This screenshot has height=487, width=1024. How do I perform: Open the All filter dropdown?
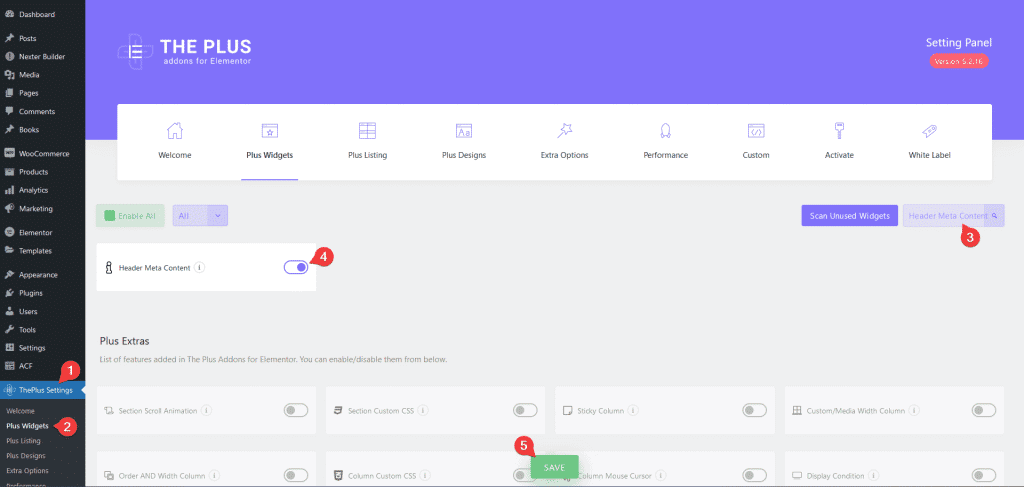point(200,215)
